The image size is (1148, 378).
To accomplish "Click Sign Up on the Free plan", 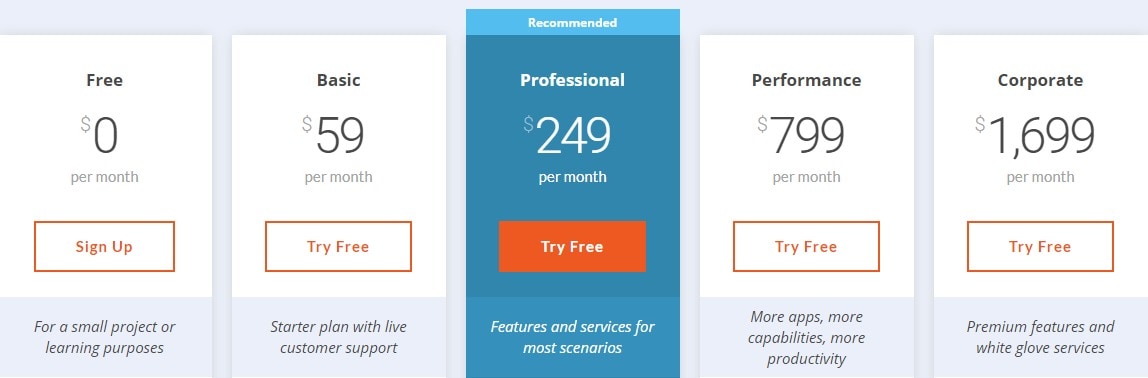I will point(104,247).
